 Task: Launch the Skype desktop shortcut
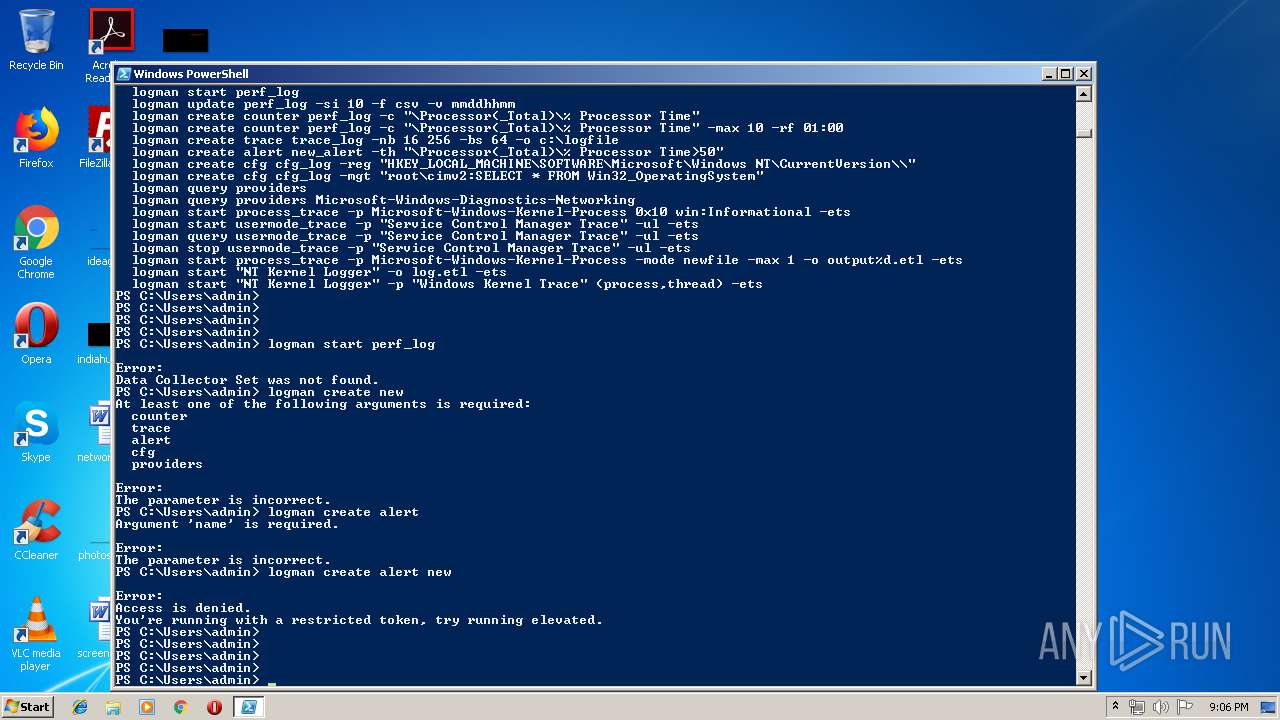pos(36,432)
